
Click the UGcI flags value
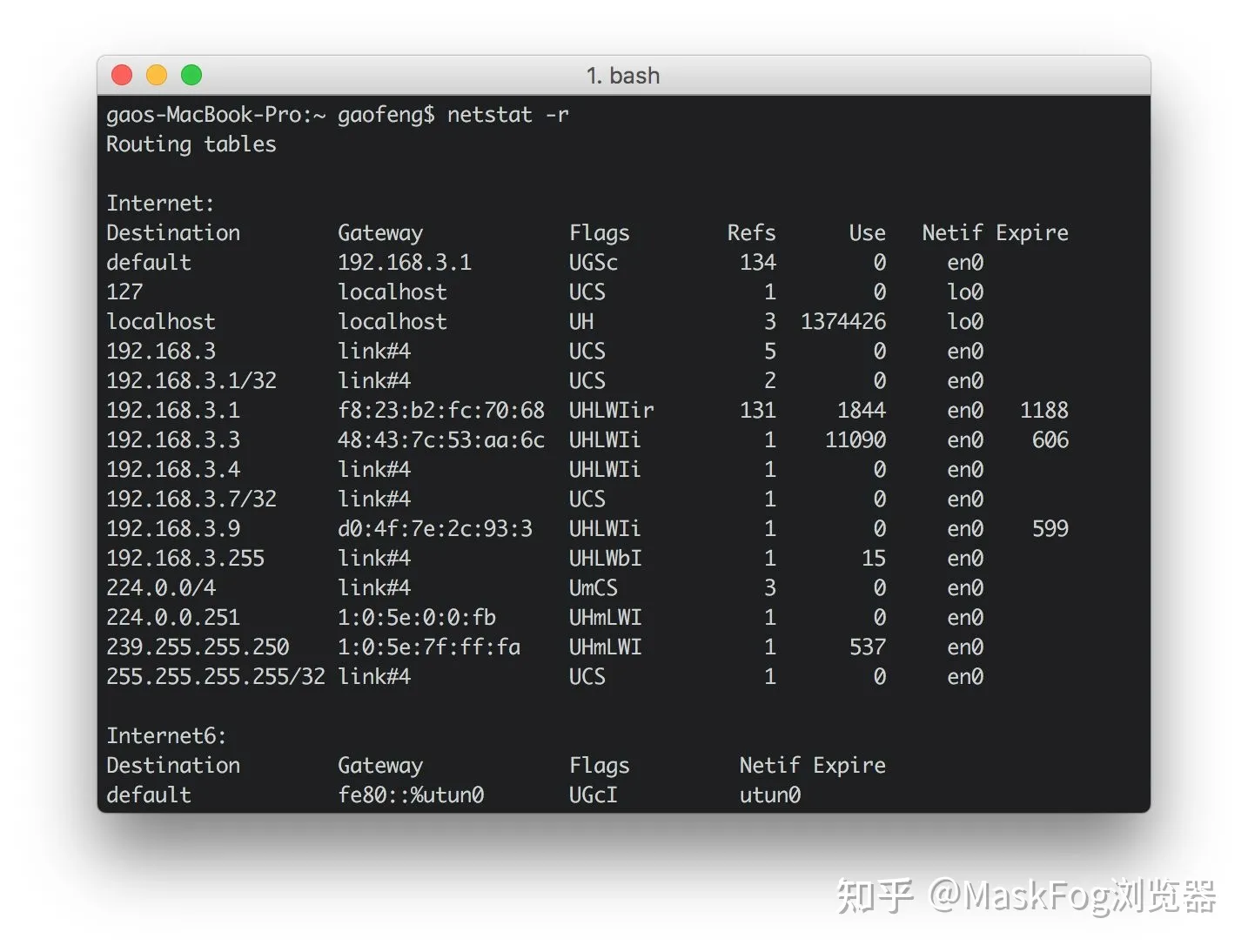(594, 795)
